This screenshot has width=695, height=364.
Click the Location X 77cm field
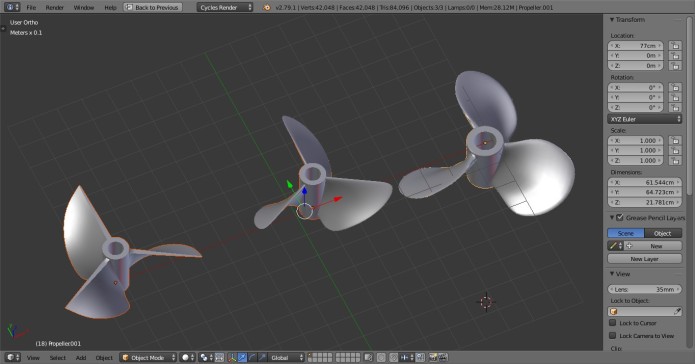point(636,46)
